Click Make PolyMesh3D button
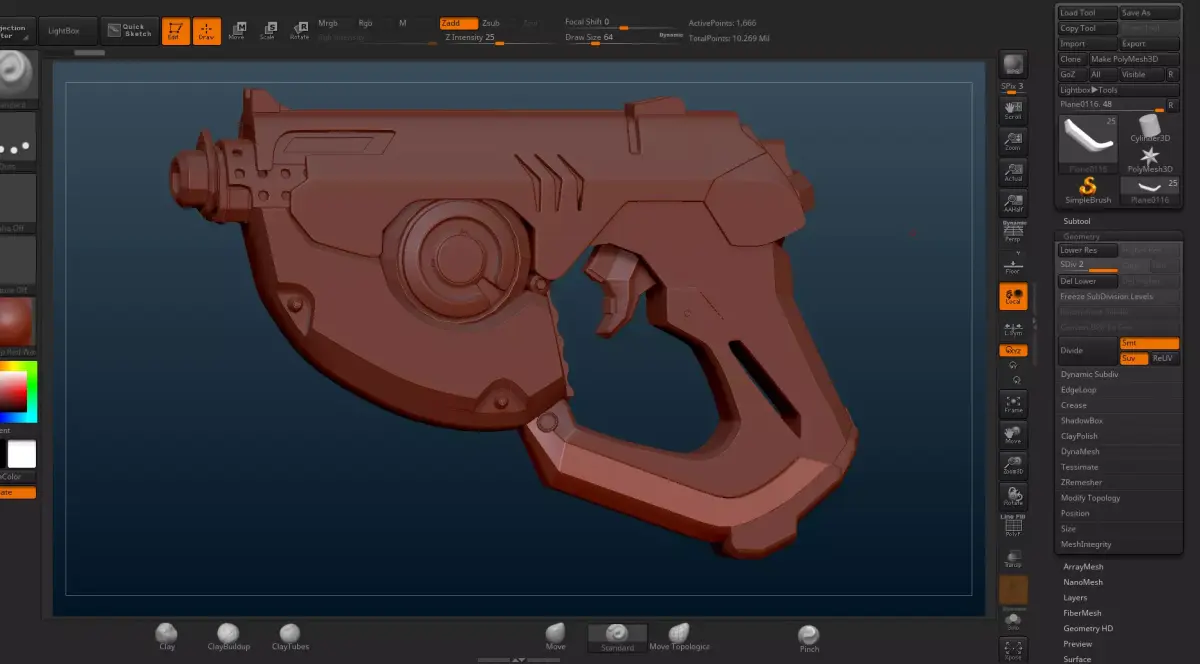Image resolution: width=1200 pixels, height=664 pixels. click(x=1133, y=59)
